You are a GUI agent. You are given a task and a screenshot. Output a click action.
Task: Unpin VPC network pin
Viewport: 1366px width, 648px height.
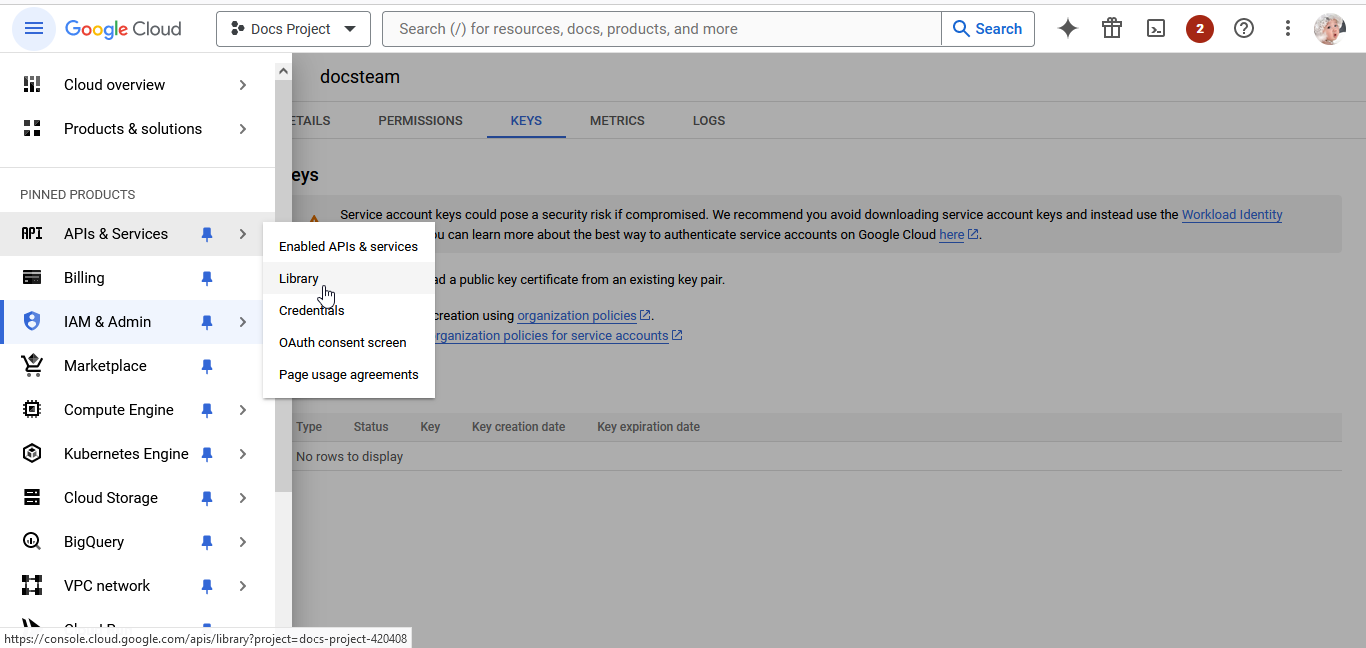coord(207,586)
